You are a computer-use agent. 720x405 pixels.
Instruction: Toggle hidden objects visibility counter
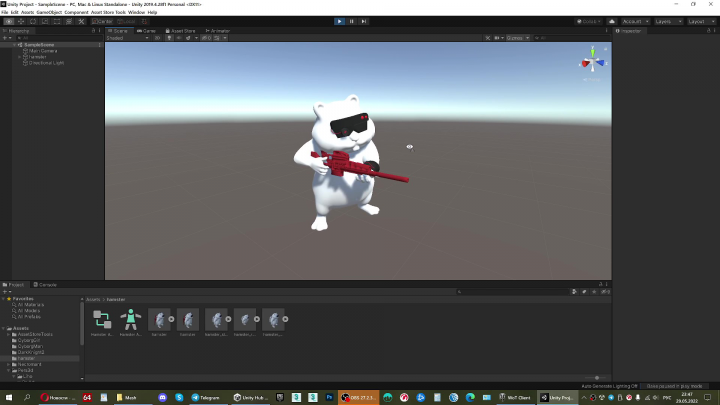tap(206, 38)
